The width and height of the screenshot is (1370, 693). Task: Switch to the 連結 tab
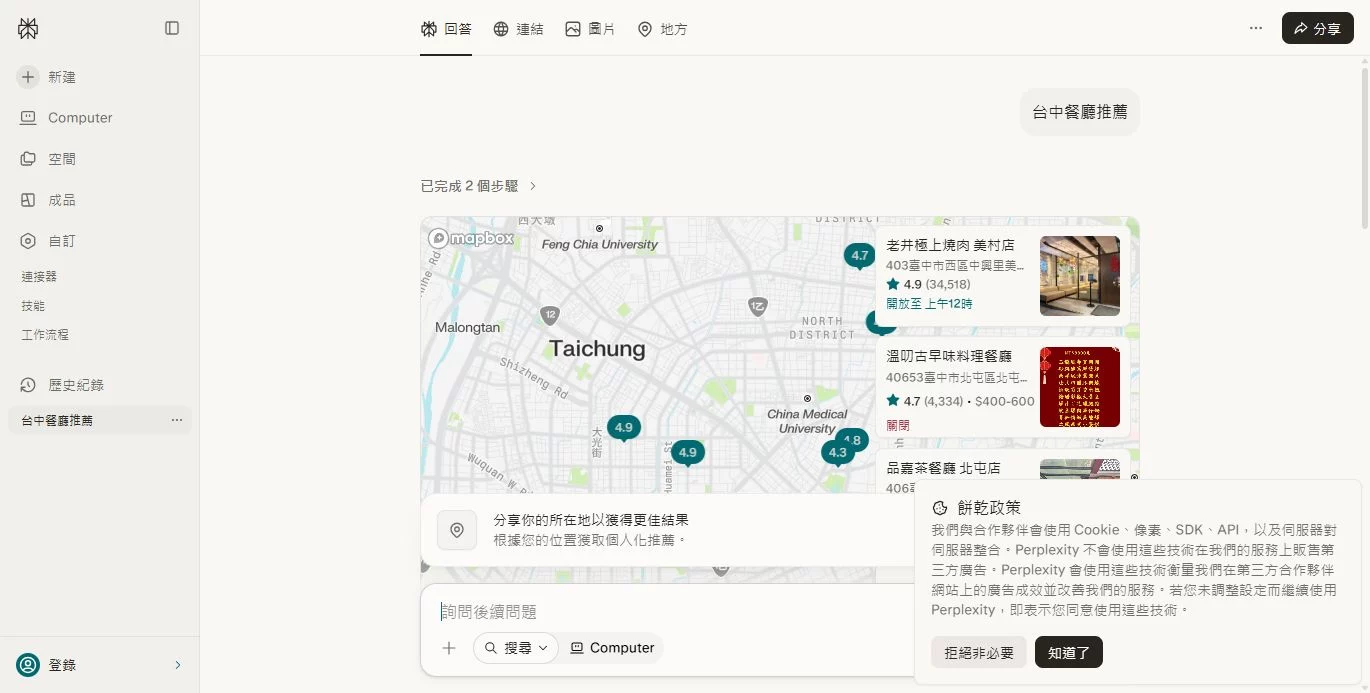pyautogui.click(x=518, y=29)
